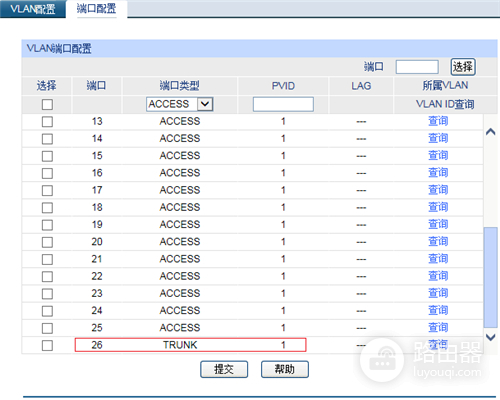500x400 pixels.
Task: Open the 查询 link for port 18
Action: [438, 207]
